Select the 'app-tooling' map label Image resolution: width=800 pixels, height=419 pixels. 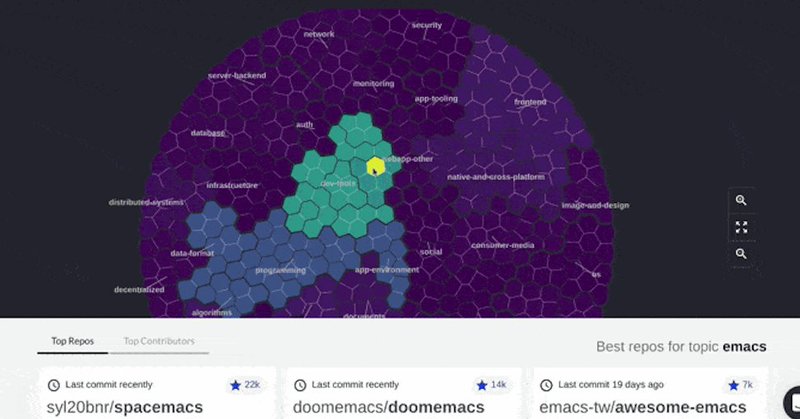[x=436, y=98]
